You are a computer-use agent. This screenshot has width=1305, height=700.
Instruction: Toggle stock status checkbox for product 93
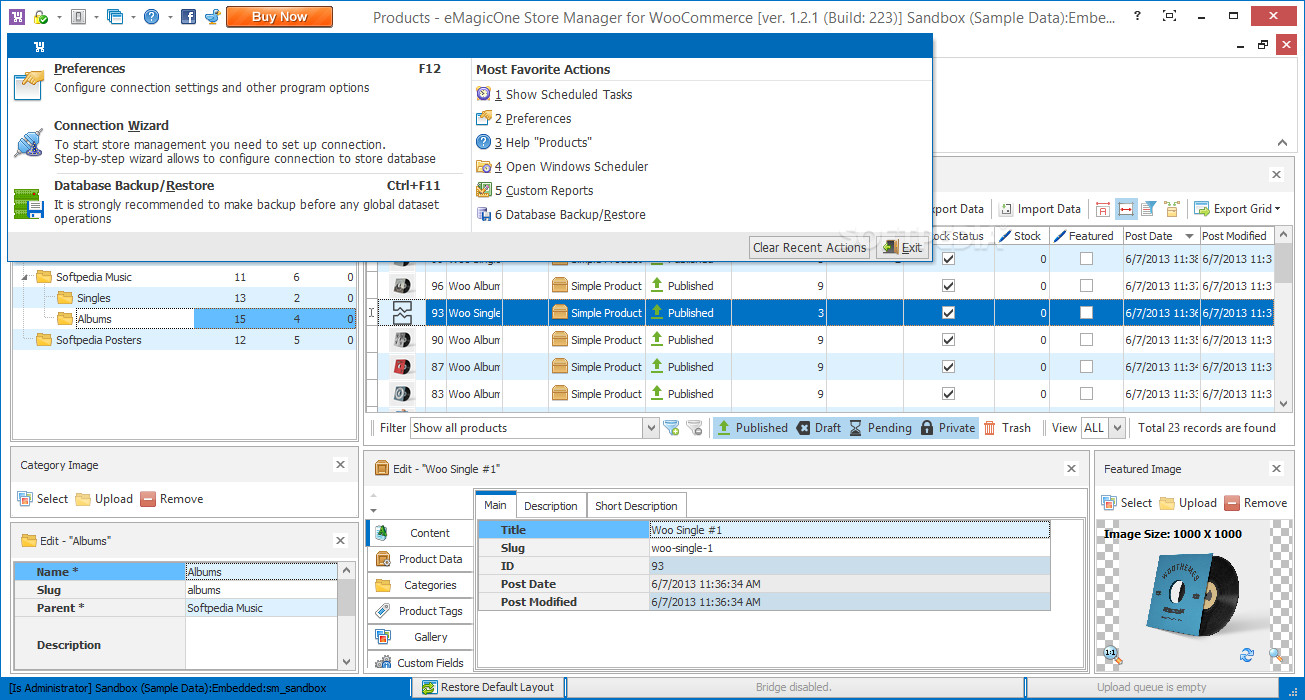948,313
